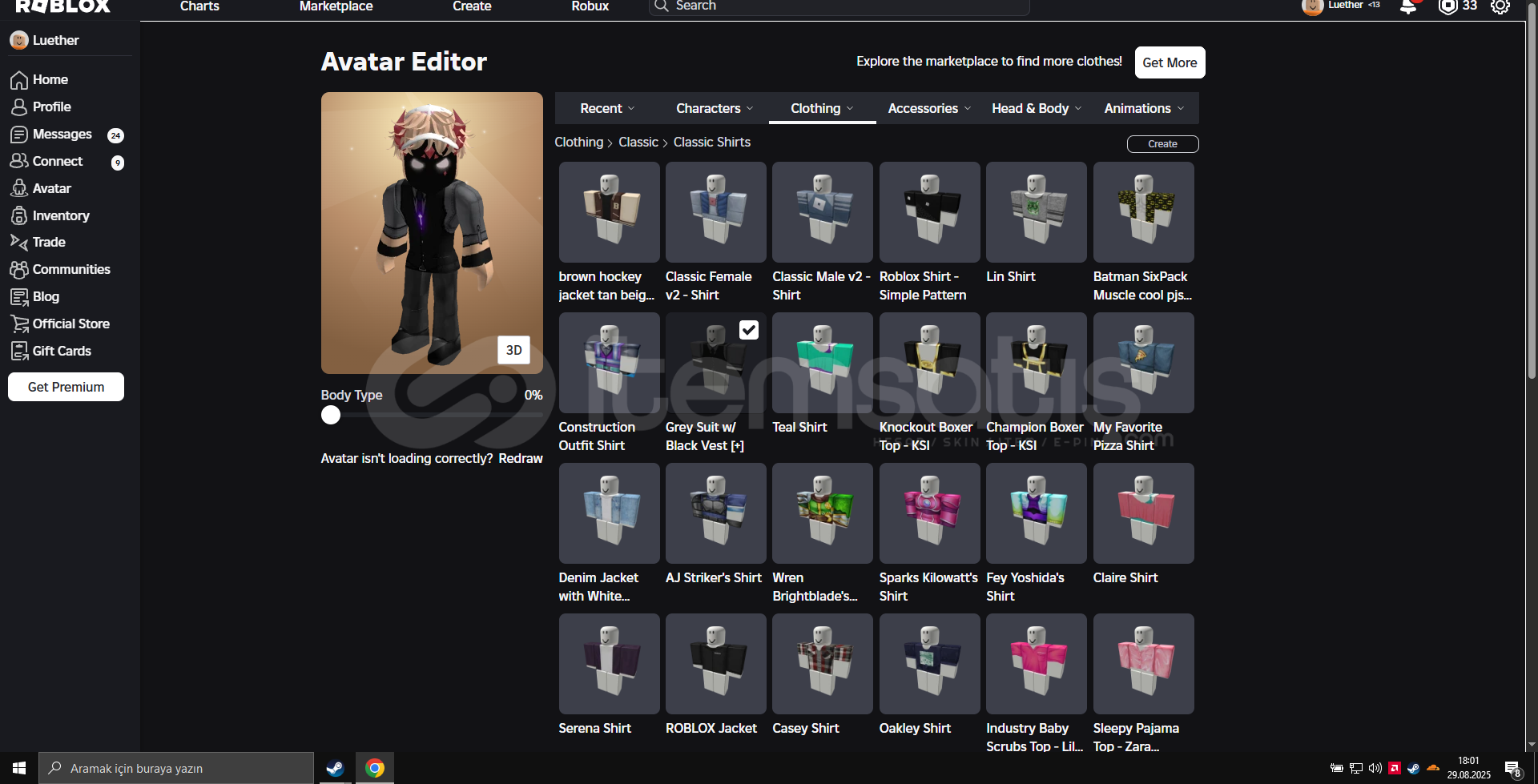1538x784 pixels.
Task: Click the page vertical scrollbar
Action: click(1532, 192)
